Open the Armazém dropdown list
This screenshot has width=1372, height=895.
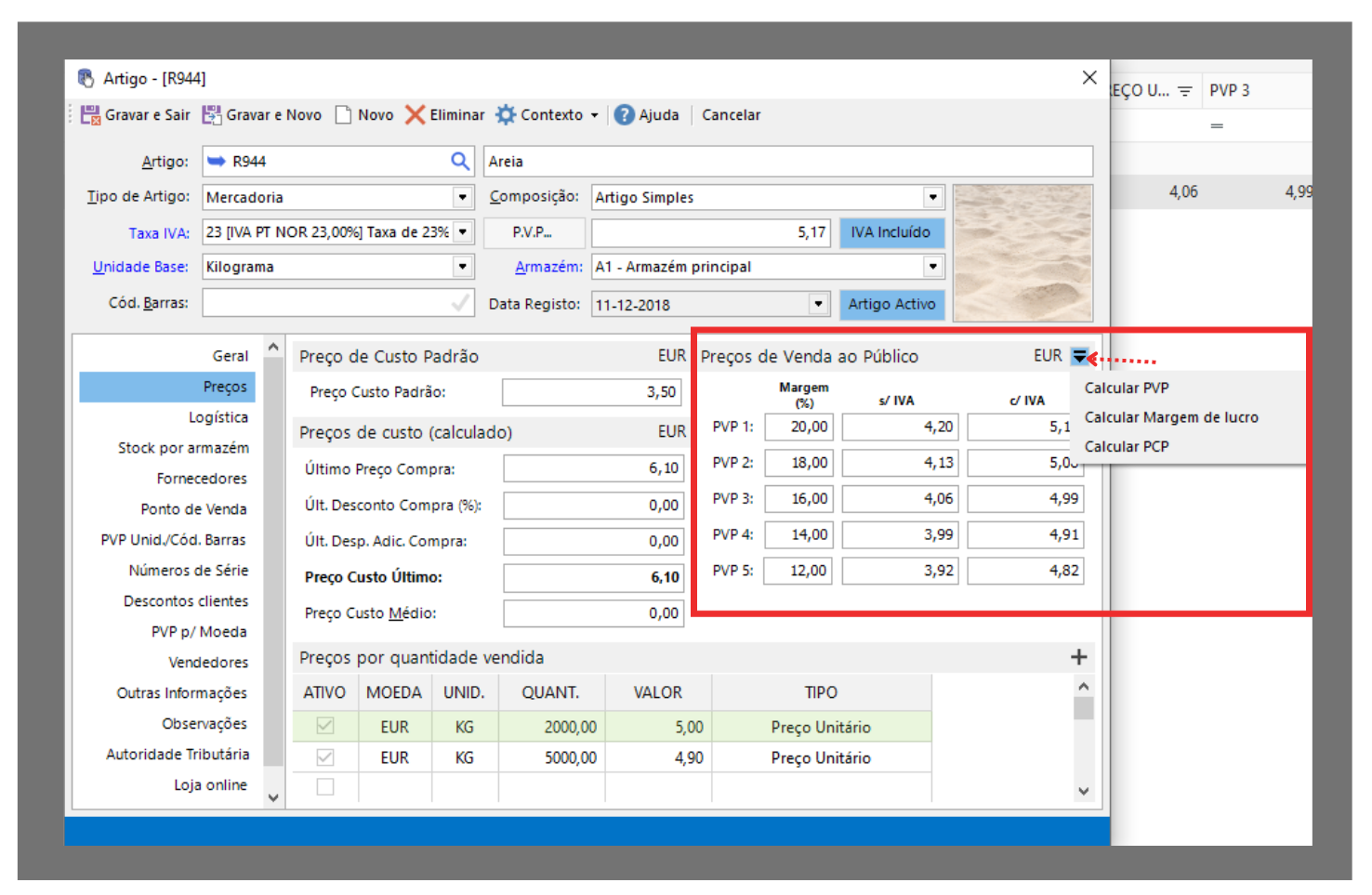pyautogui.click(x=932, y=267)
